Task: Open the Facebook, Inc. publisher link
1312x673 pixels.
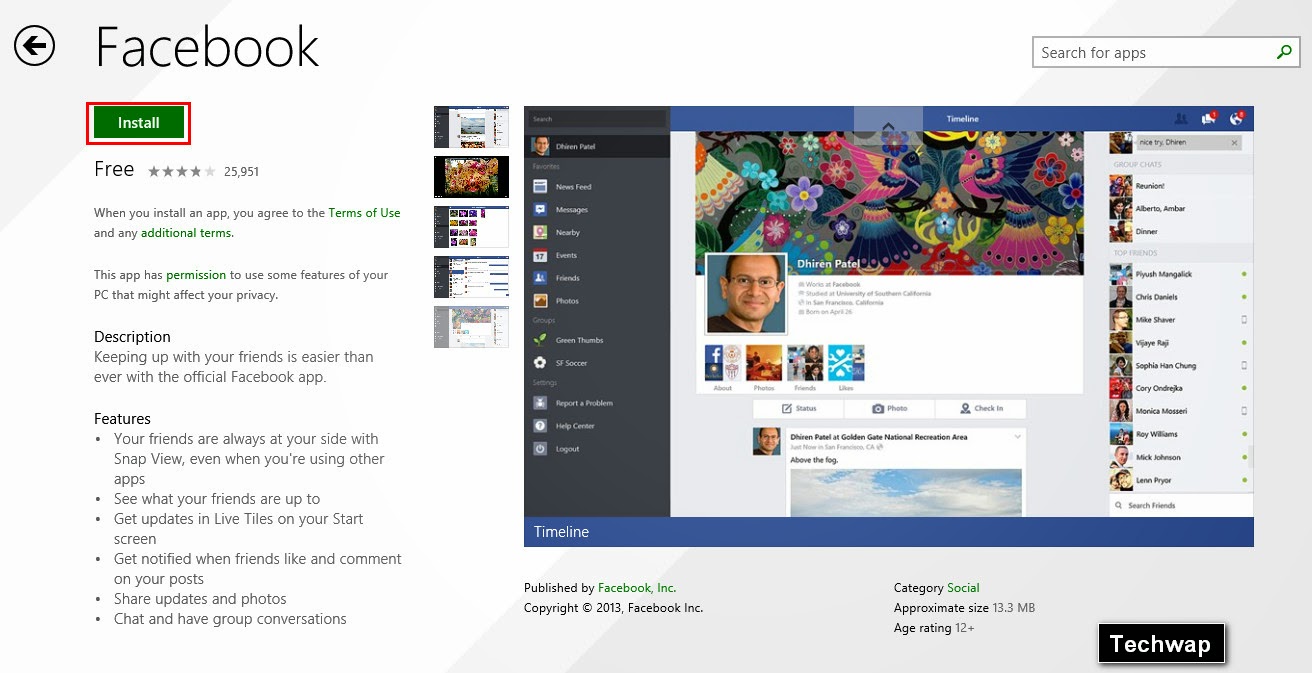Action: (x=637, y=588)
